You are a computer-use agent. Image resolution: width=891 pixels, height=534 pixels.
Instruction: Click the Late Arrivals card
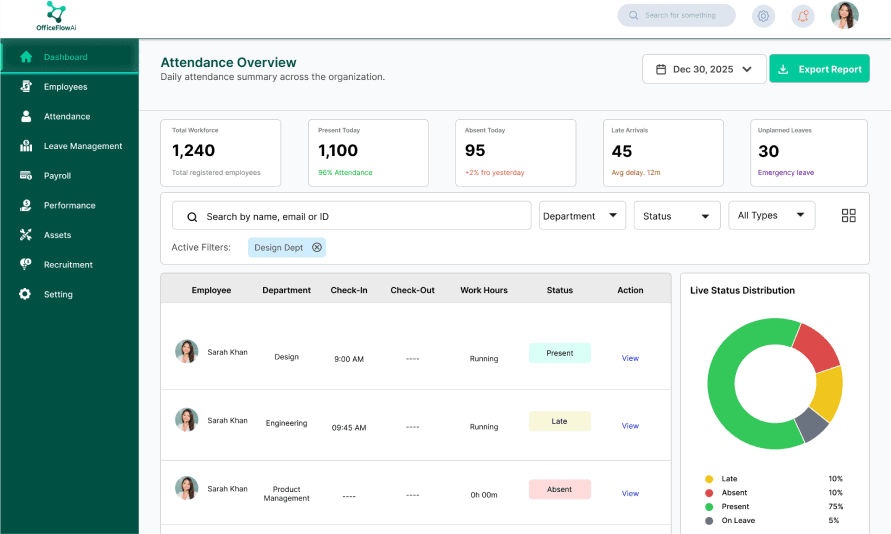[663, 153]
